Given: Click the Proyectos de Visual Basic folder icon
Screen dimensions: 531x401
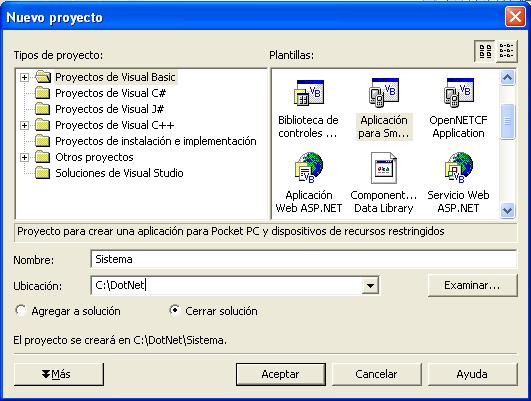Looking at the screenshot, I should [43, 77].
